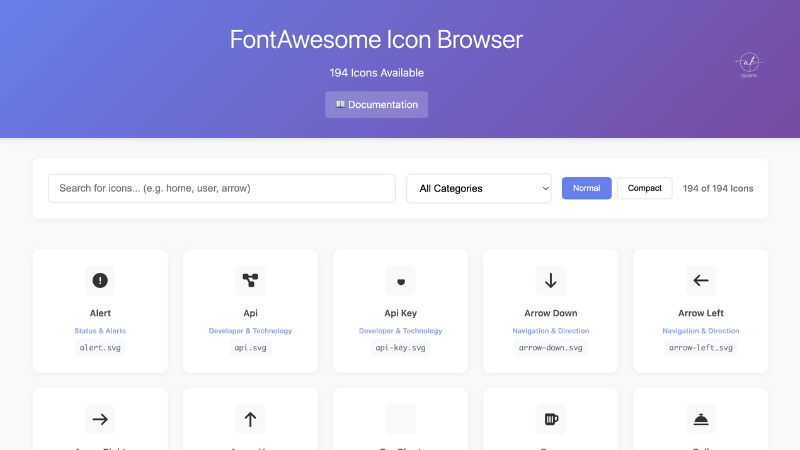Click Developer & Technology under Api

[x=250, y=331]
